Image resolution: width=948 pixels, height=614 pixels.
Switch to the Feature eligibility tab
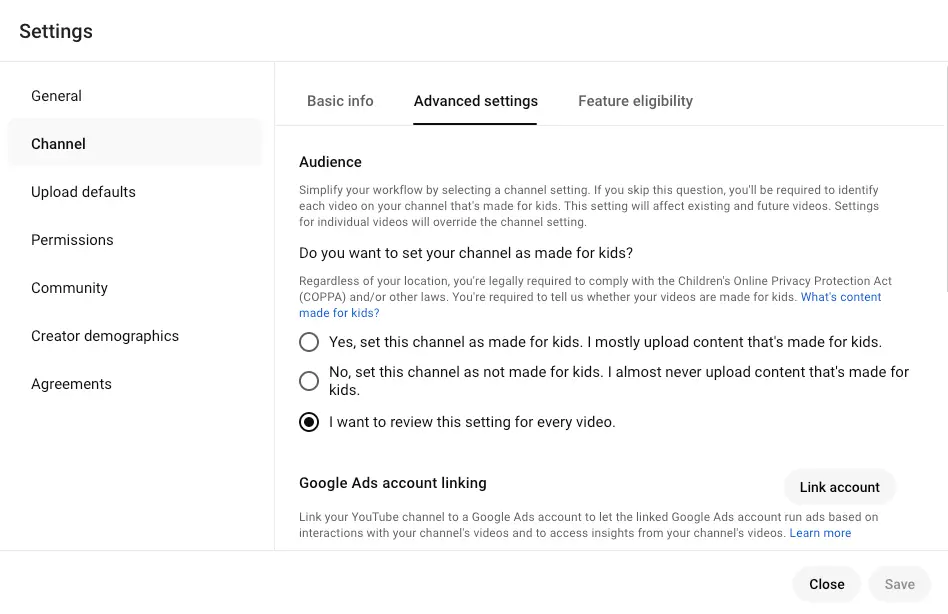635,101
